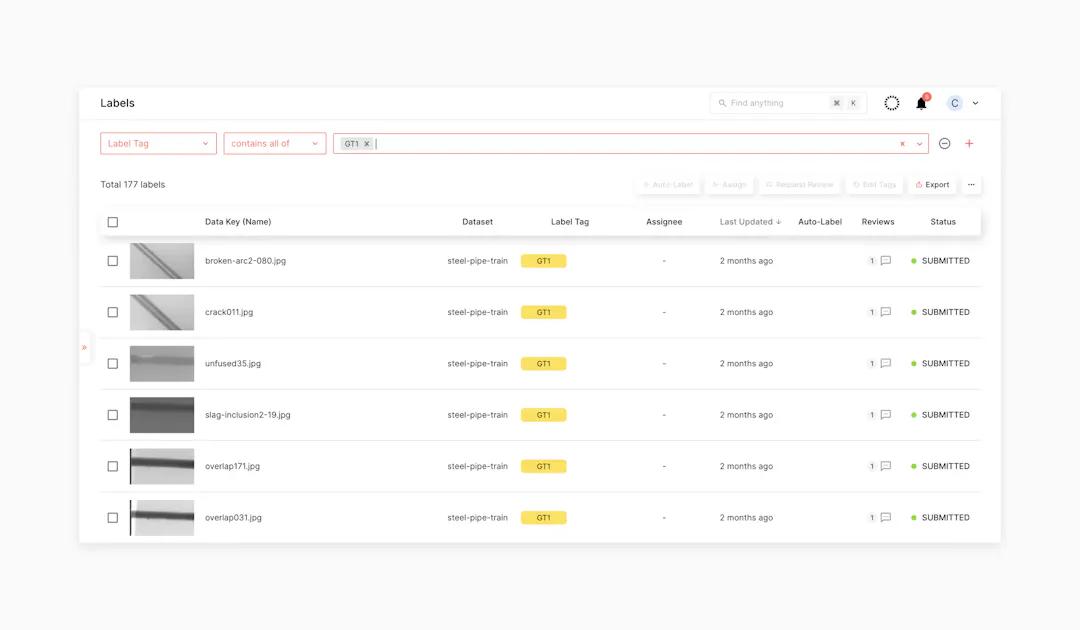Add a new filter with the plus button

pos(968,143)
